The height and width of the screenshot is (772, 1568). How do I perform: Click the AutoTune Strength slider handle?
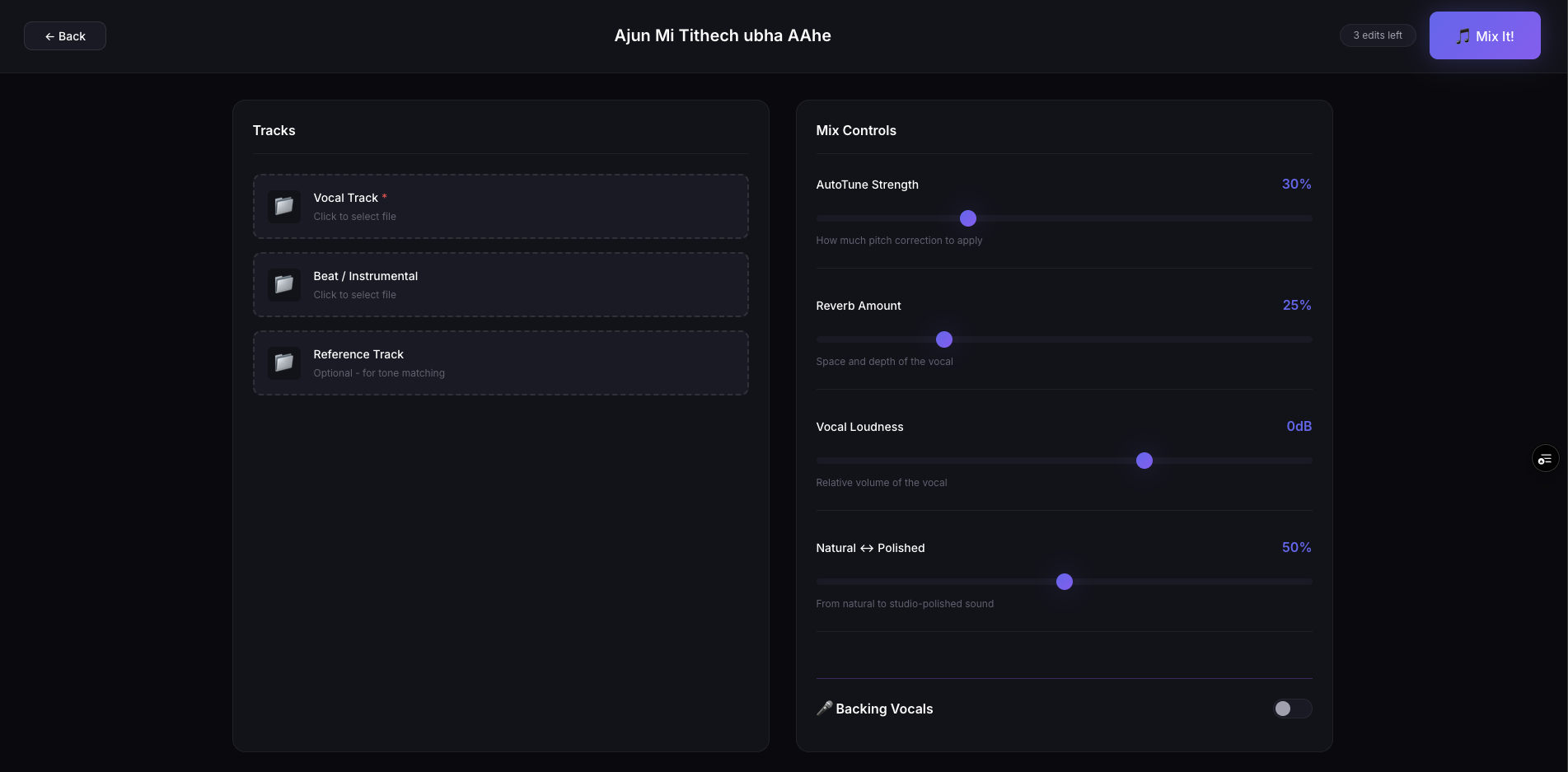968,218
